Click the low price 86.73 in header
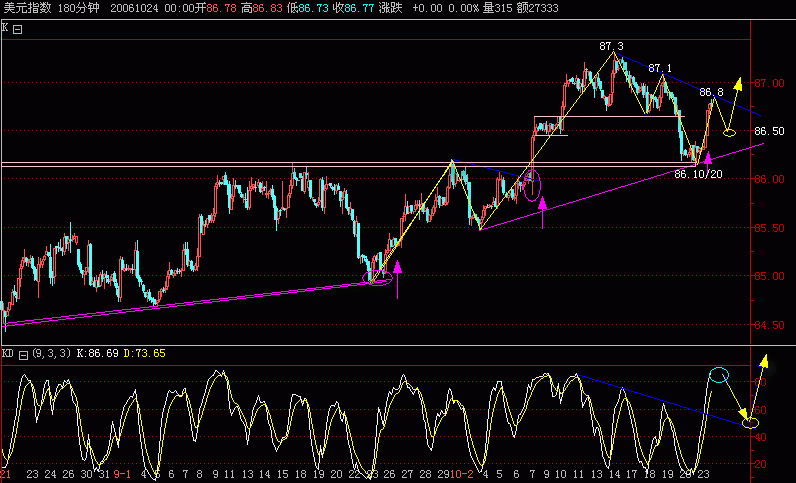The height and width of the screenshot is (483, 796). 313,8
